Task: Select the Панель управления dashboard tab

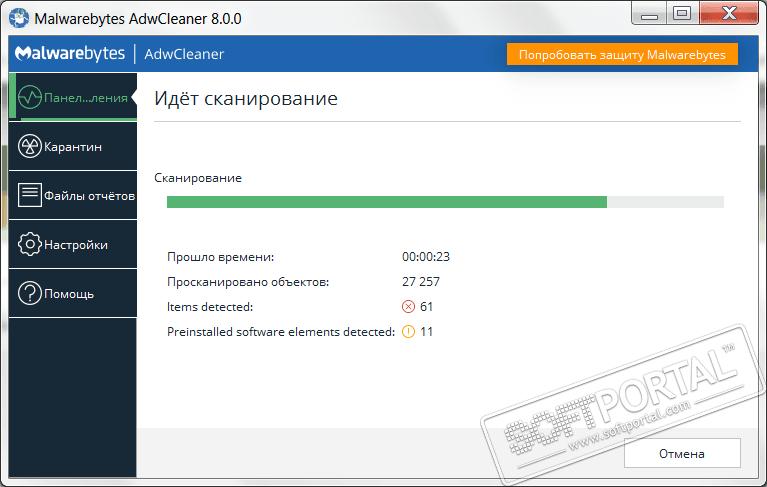Action: pos(73,96)
